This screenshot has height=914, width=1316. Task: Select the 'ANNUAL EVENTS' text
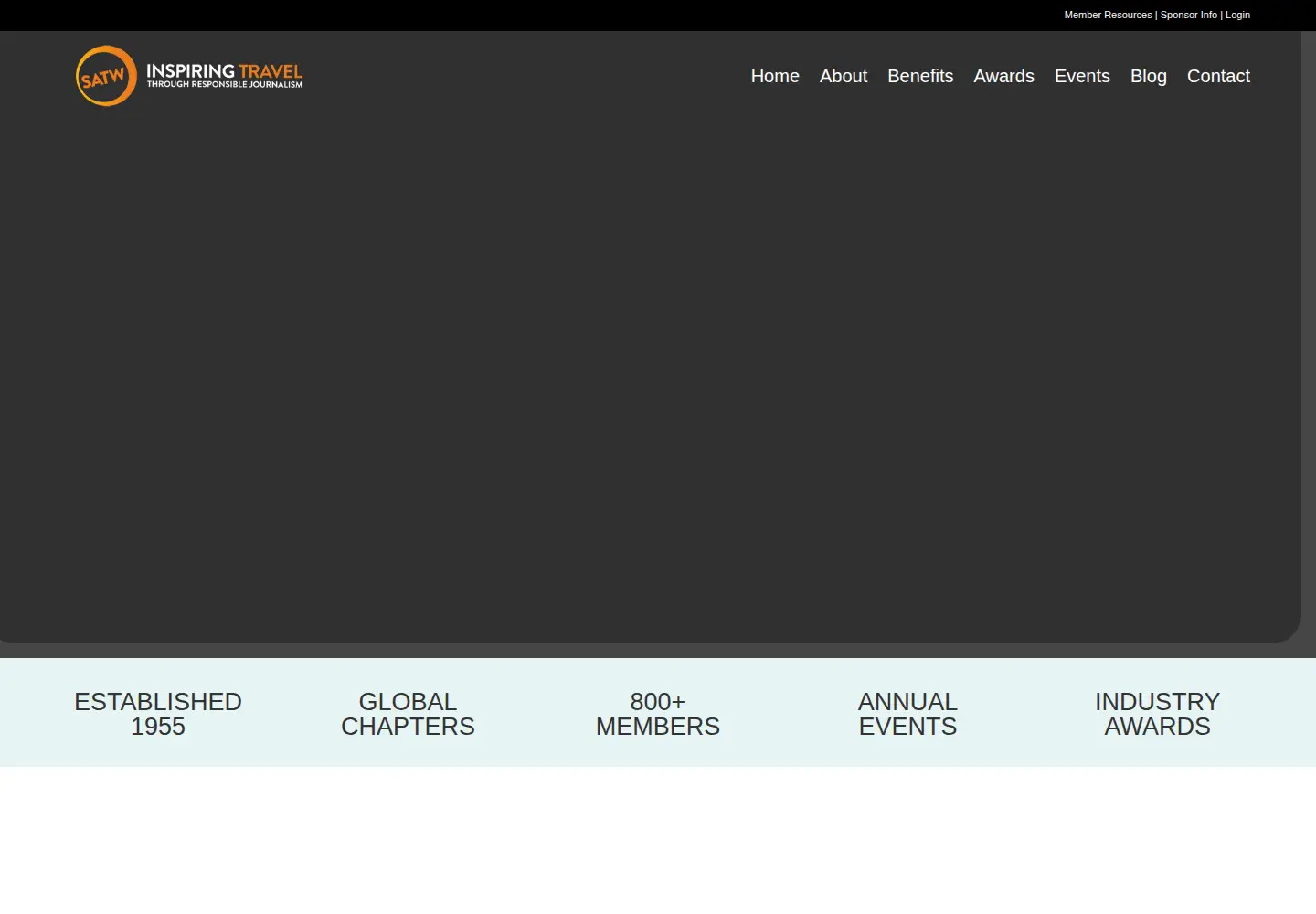907,714
